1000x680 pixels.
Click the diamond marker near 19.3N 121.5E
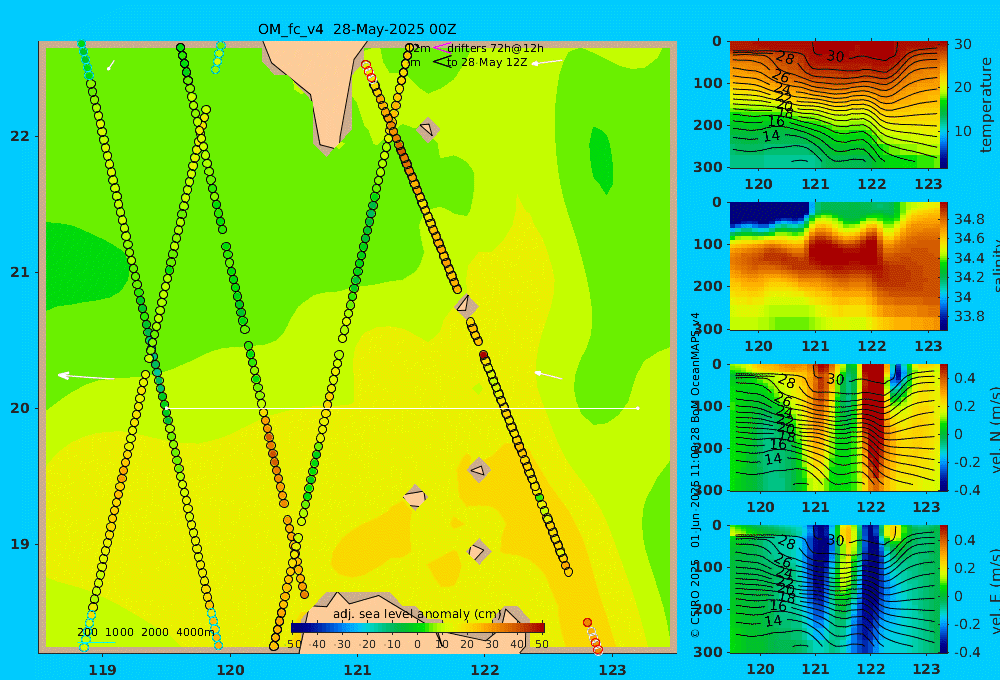pyautogui.click(x=415, y=498)
